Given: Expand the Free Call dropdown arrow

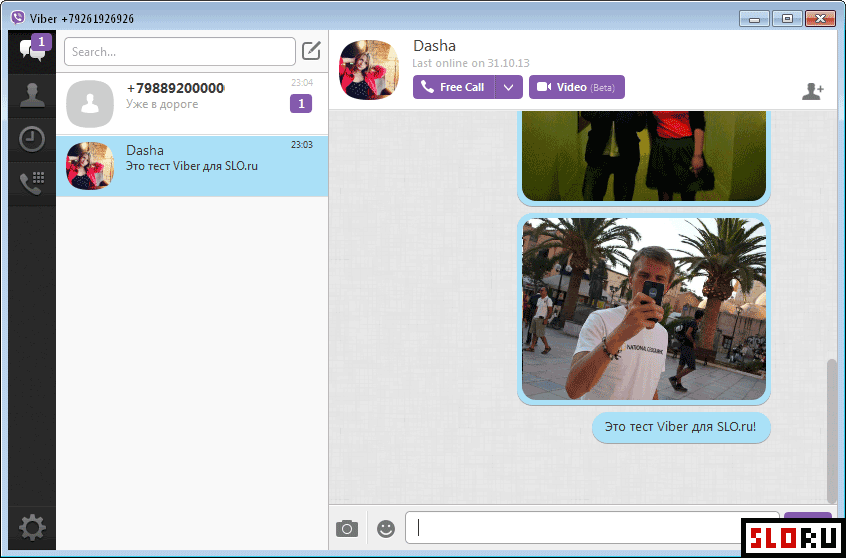Looking at the screenshot, I should [x=509, y=87].
